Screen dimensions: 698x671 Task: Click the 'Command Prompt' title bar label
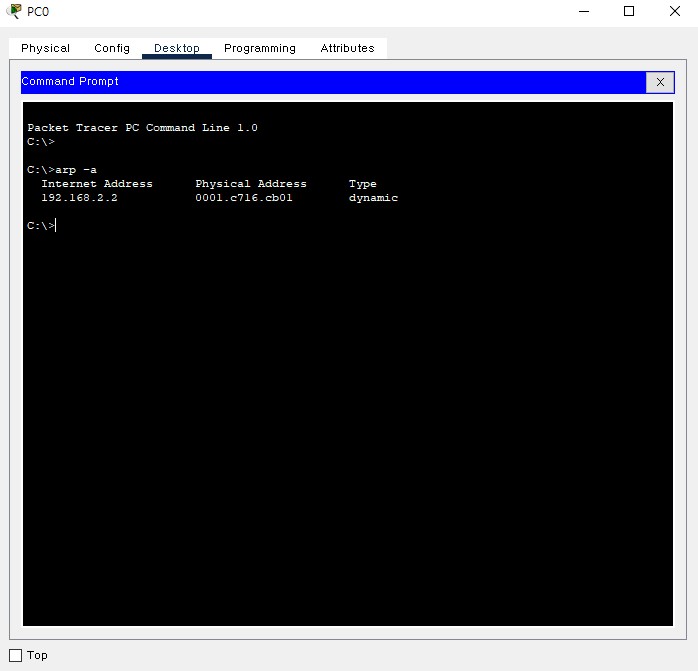pos(70,81)
